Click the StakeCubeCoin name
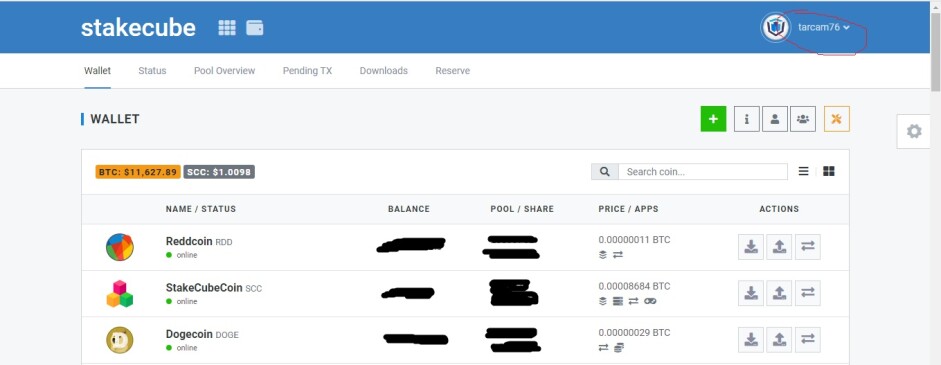 pos(204,288)
